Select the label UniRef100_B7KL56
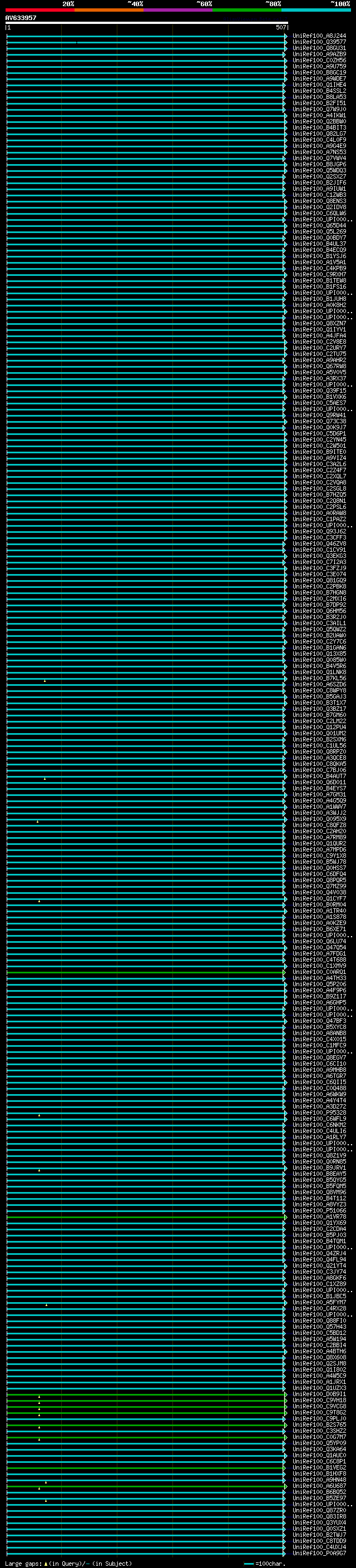 (x=319, y=678)
